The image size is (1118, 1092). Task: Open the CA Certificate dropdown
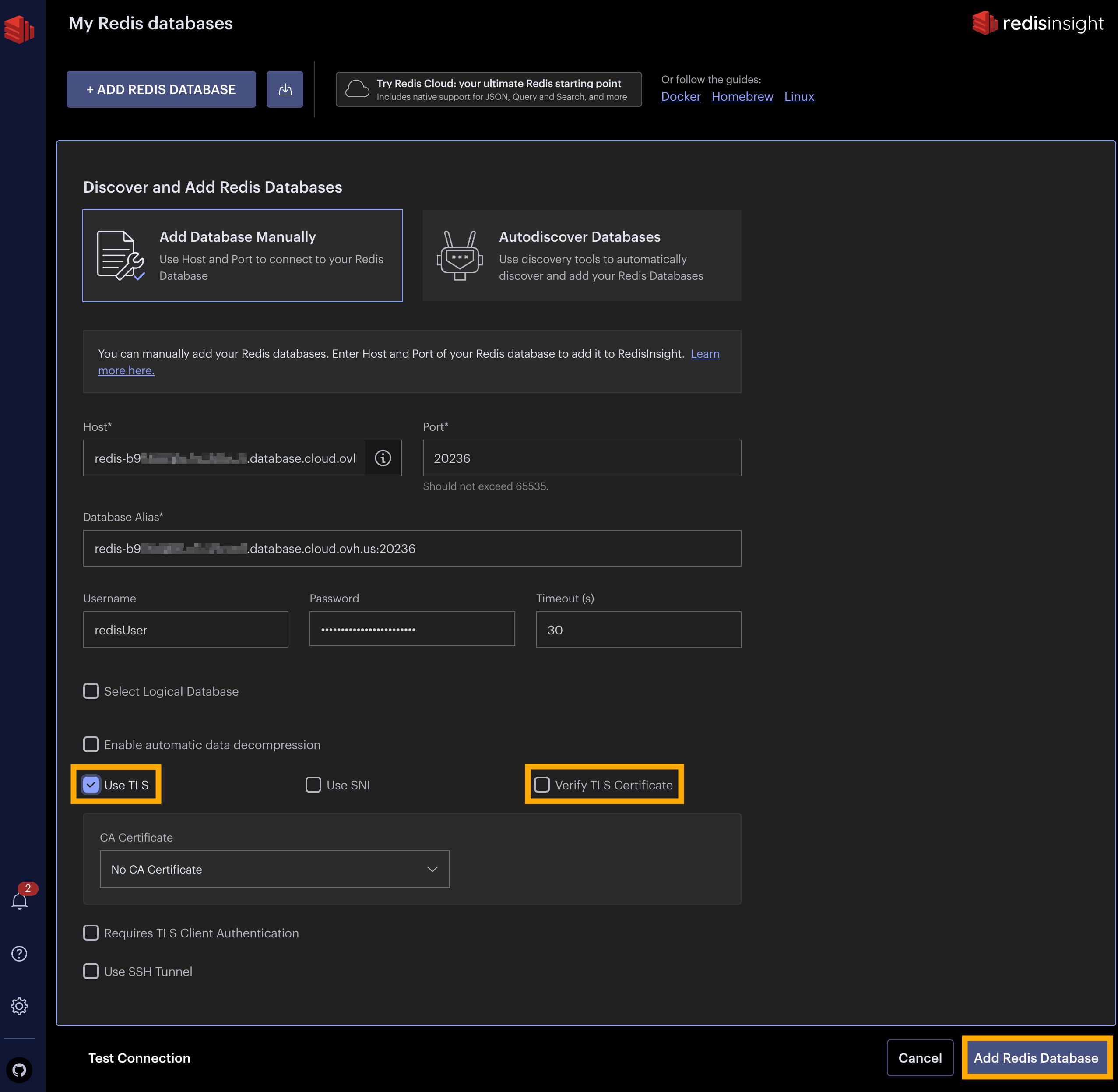coord(274,869)
